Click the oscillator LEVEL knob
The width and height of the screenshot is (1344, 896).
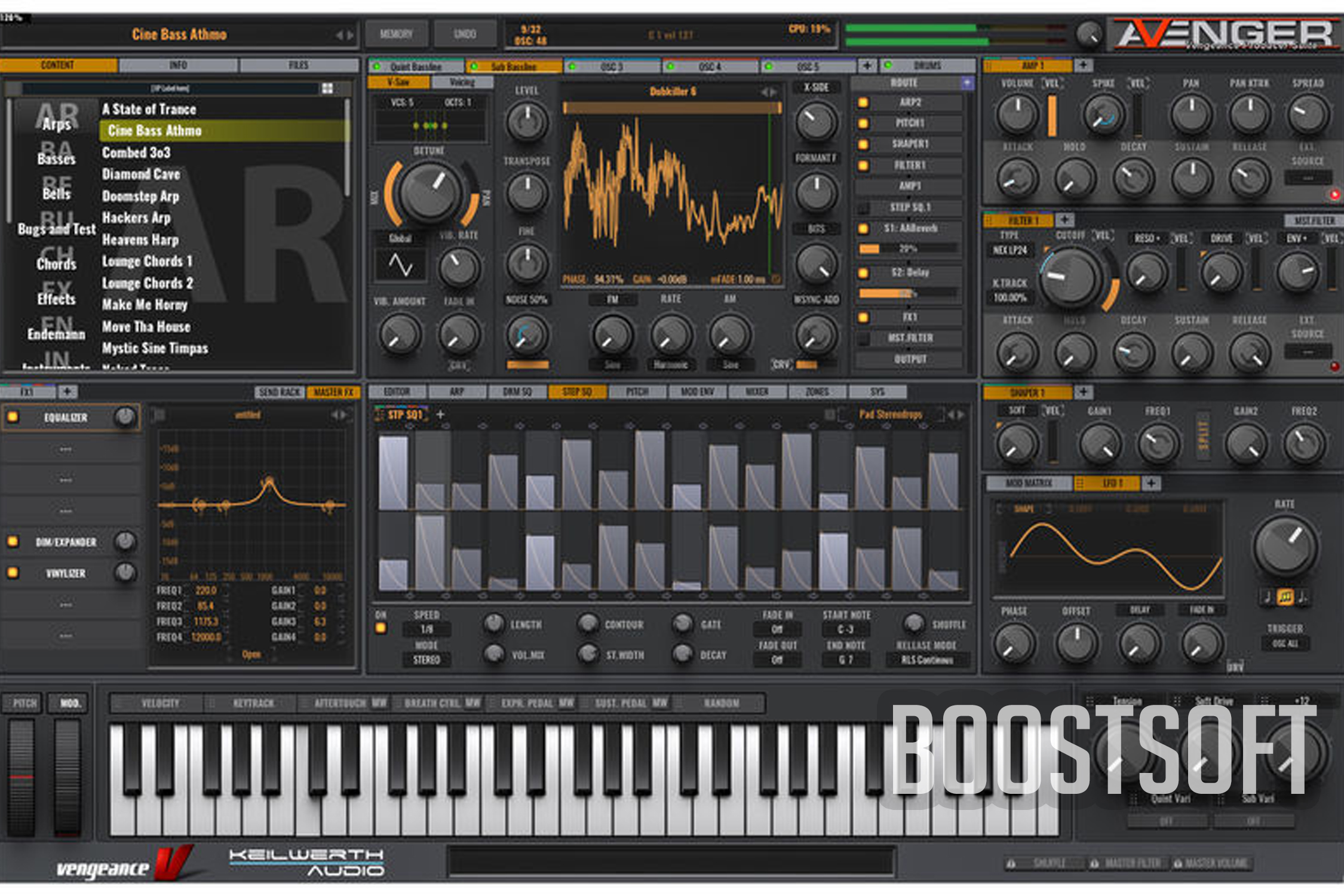click(x=527, y=122)
